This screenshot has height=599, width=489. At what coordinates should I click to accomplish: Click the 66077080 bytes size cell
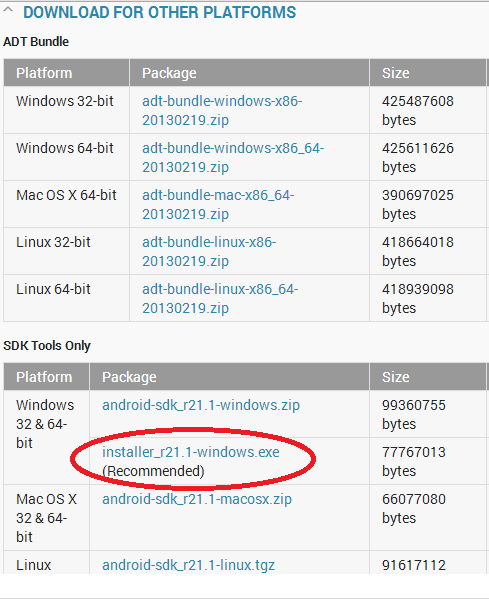(x=428, y=518)
